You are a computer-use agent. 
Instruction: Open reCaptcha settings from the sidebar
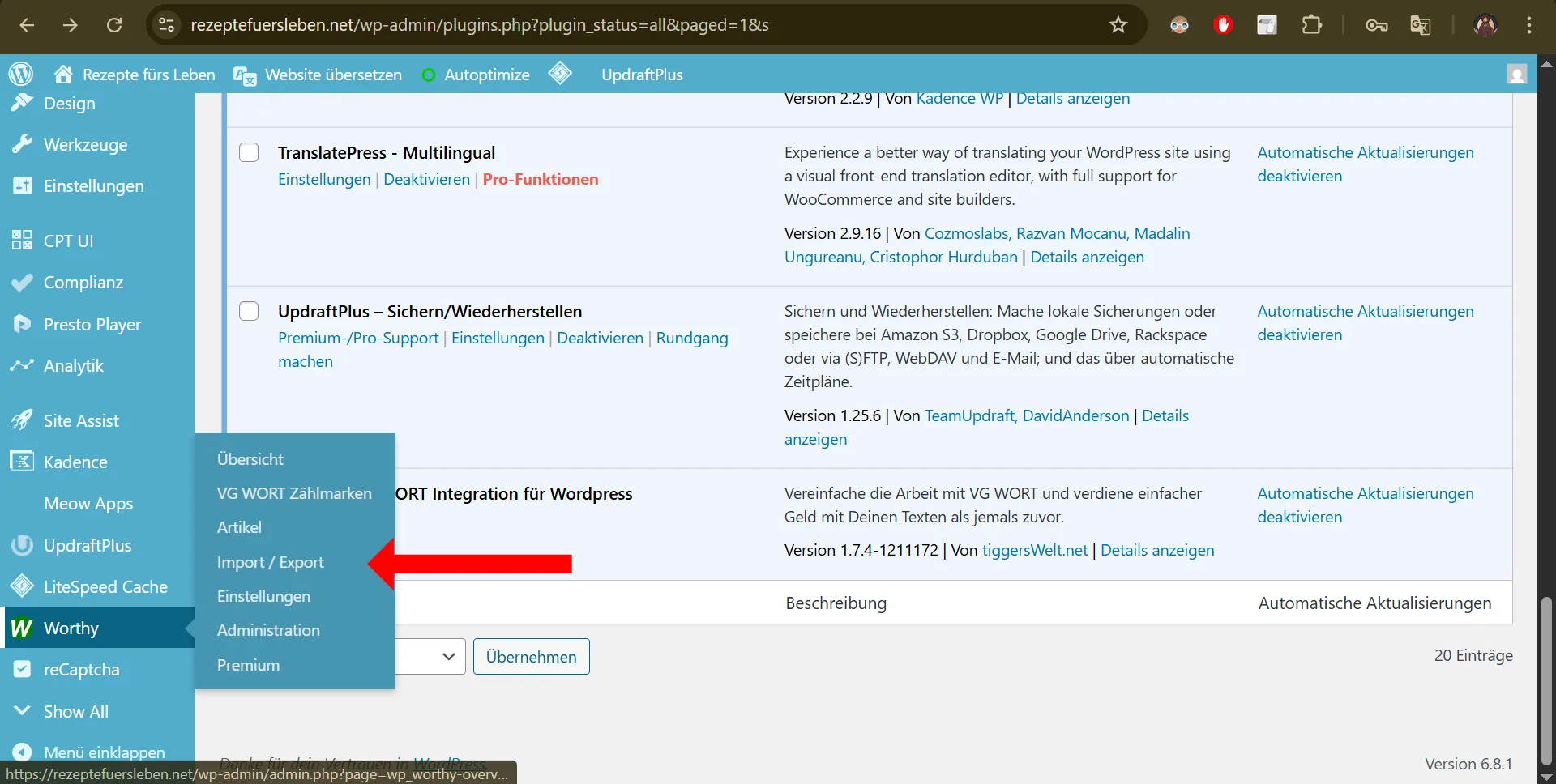pos(81,669)
